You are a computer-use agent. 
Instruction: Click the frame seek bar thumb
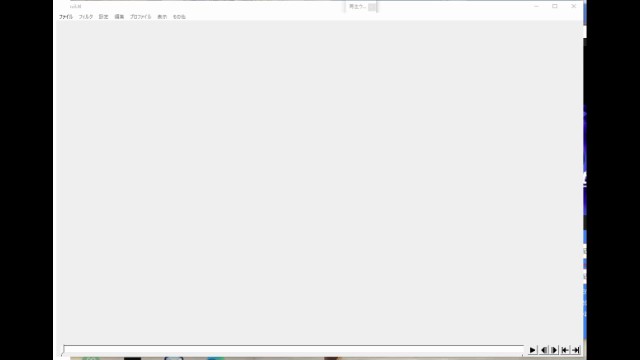click(63, 350)
